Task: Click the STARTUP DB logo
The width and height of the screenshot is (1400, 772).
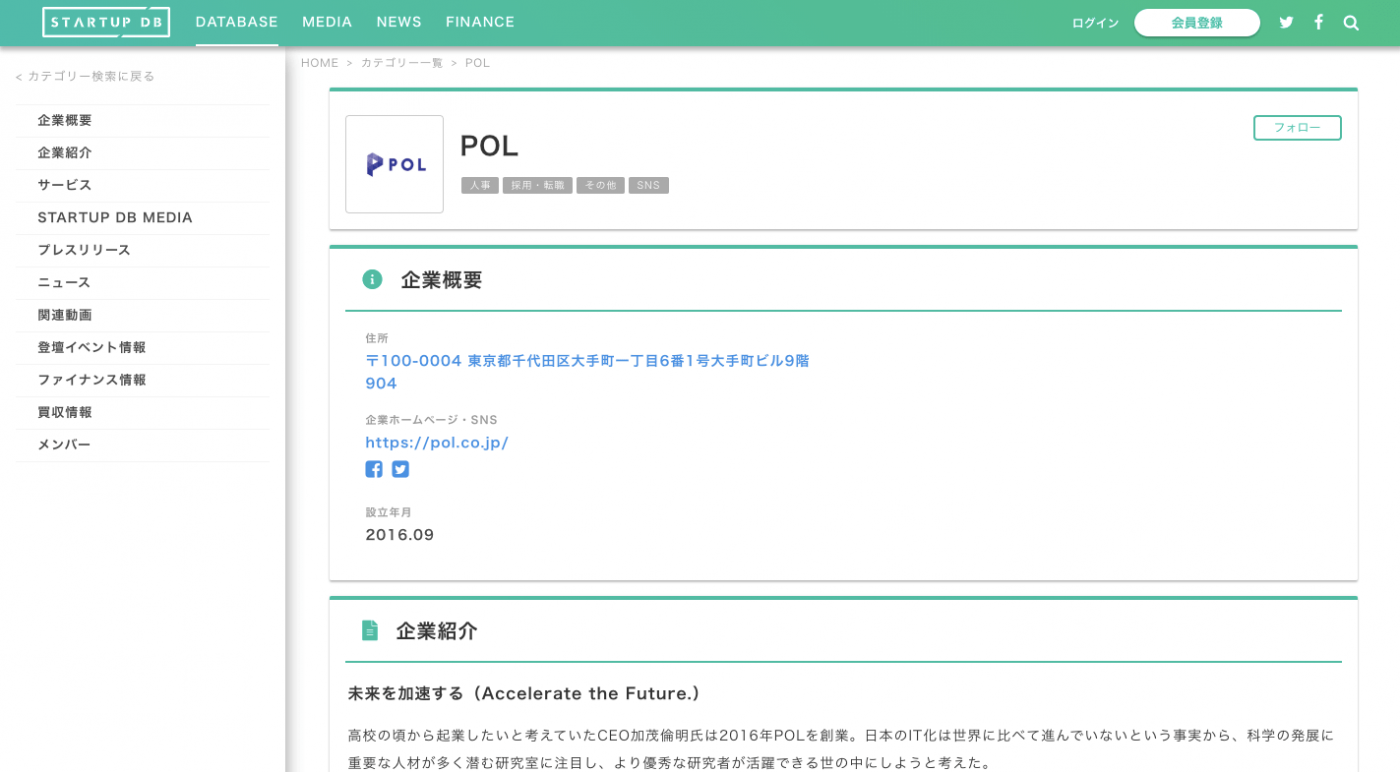Action: coord(106,21)
